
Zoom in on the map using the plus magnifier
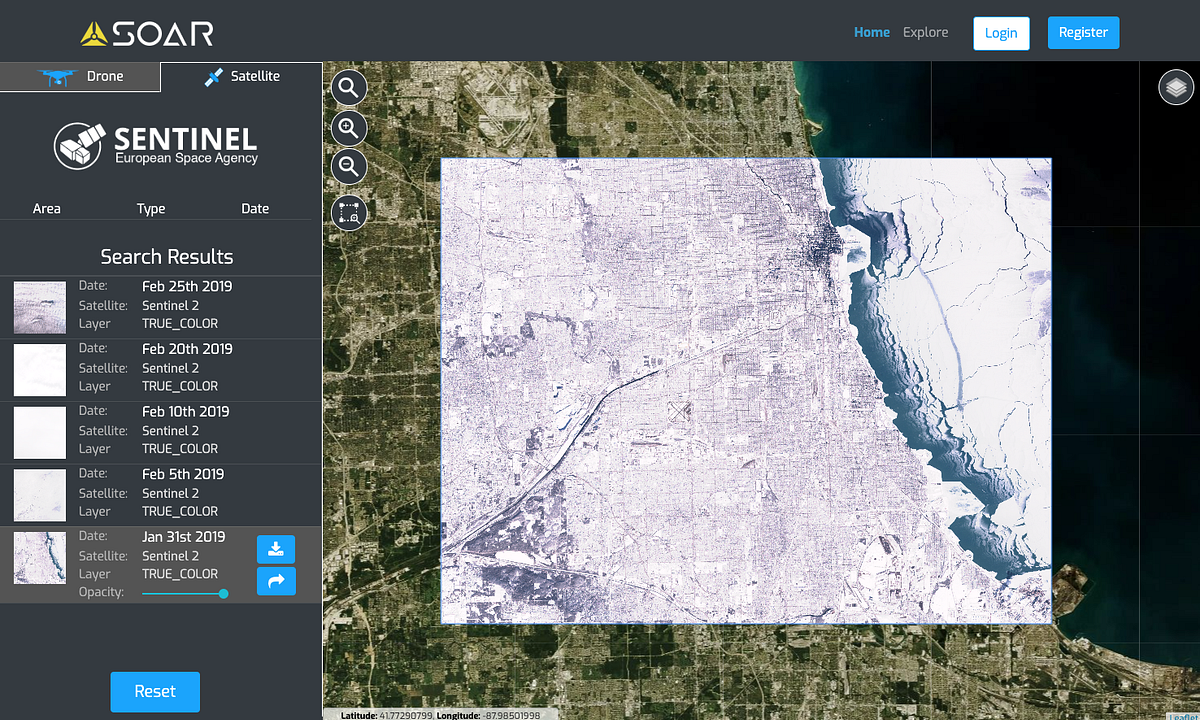click(348, 127)
